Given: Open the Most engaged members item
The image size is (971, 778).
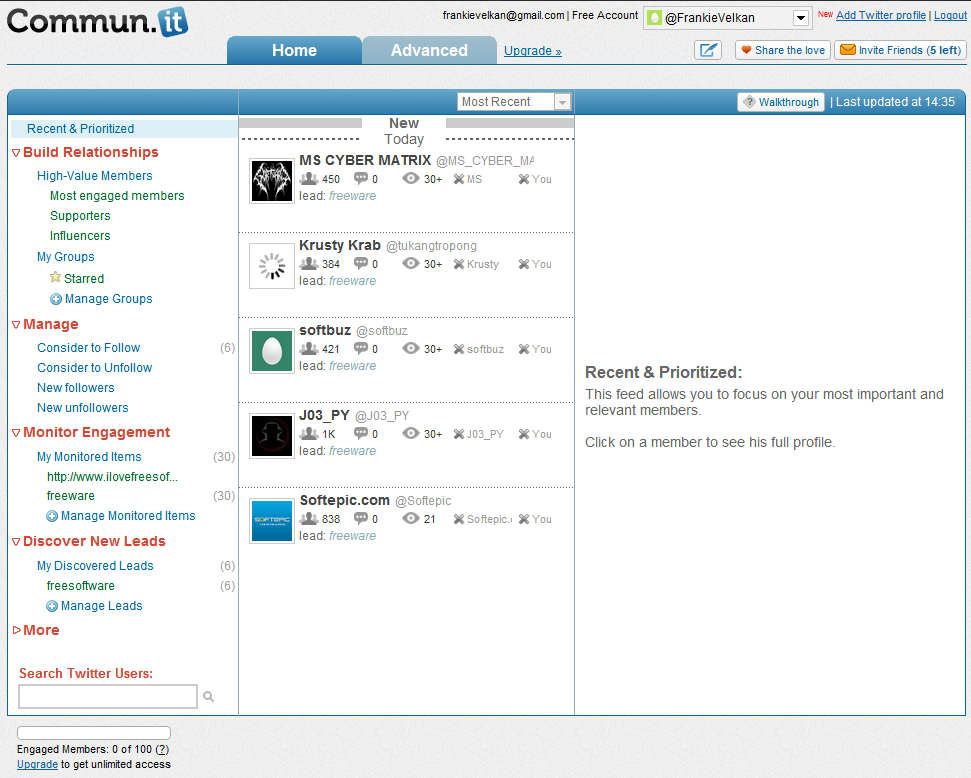Looking at the screenshot, I should tap(117, 196).
